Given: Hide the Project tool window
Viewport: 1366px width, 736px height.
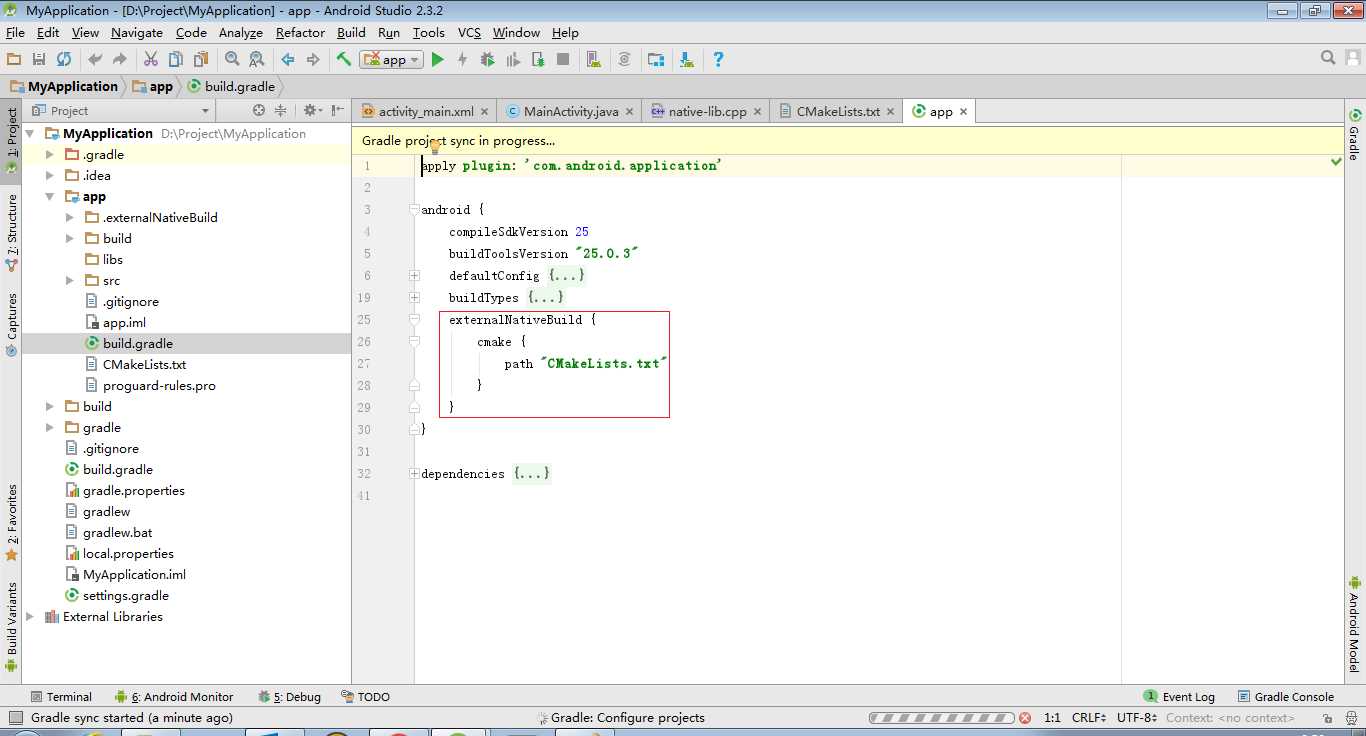Looking at the screenshot, I should click(337, 111).
